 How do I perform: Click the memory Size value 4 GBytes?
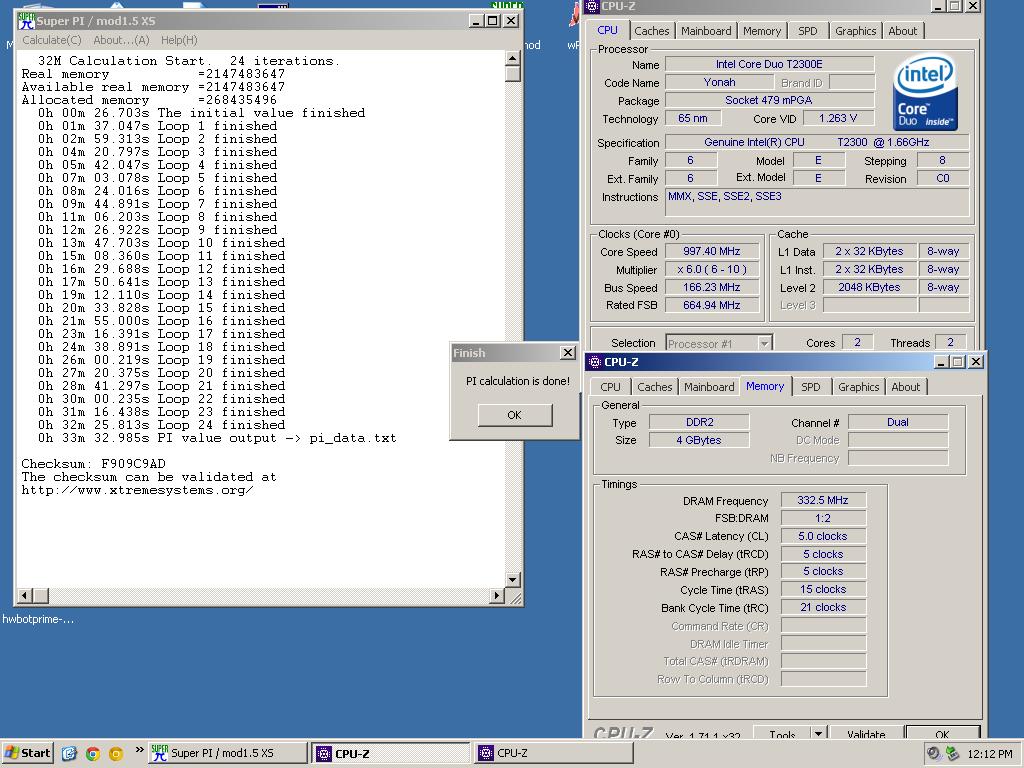699,440
